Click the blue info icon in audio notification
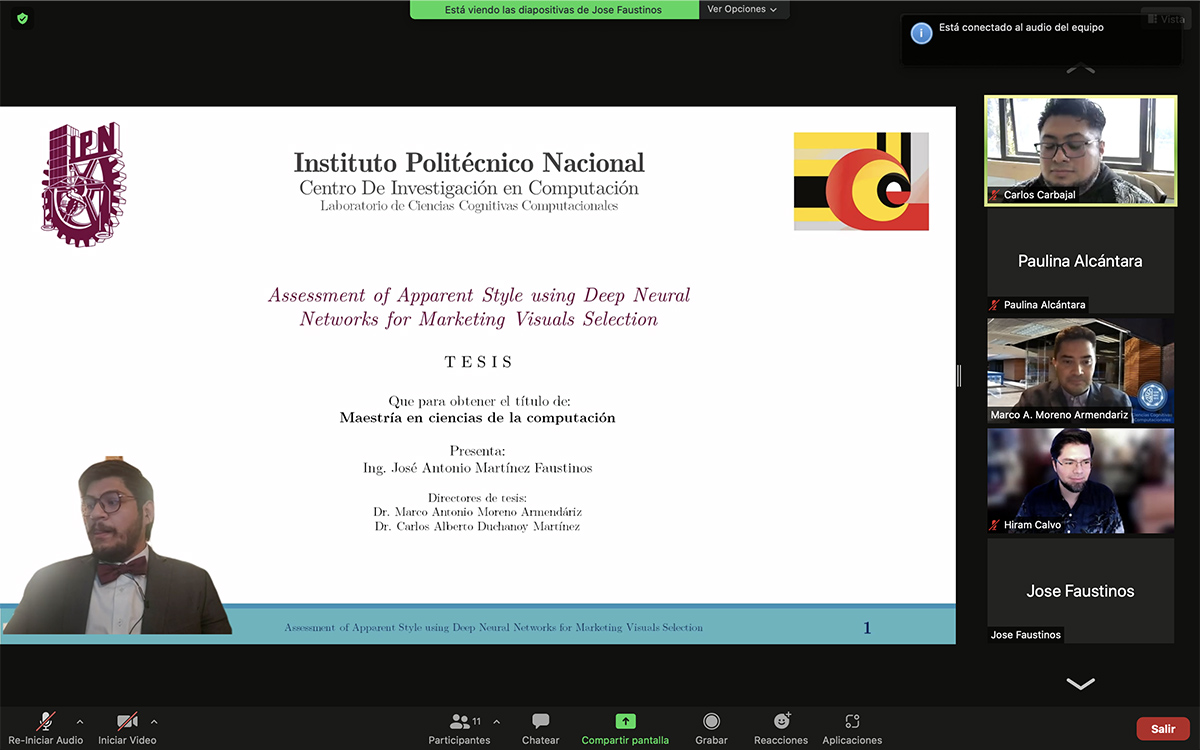This screenshot has height=750, width=1200. tap(921, 32)
